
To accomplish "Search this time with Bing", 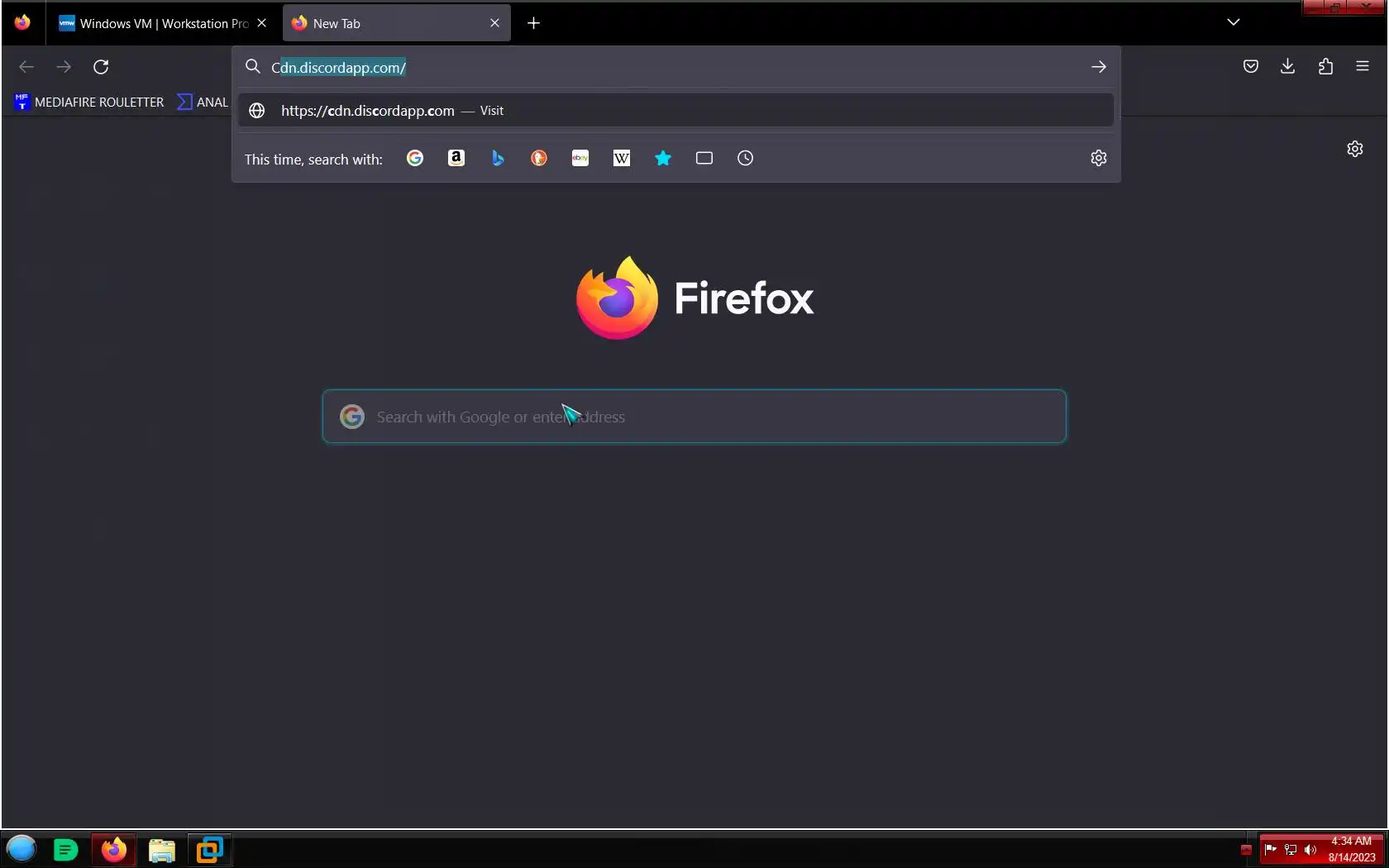I will 498,158.
